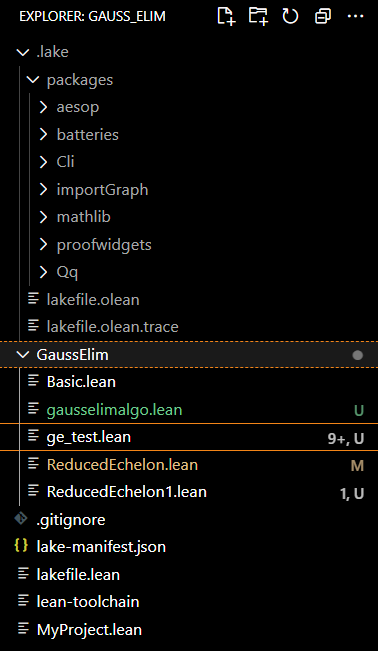The image size is (378, 651).
Task: Click the New Folder icon
Action: (258, 17)
